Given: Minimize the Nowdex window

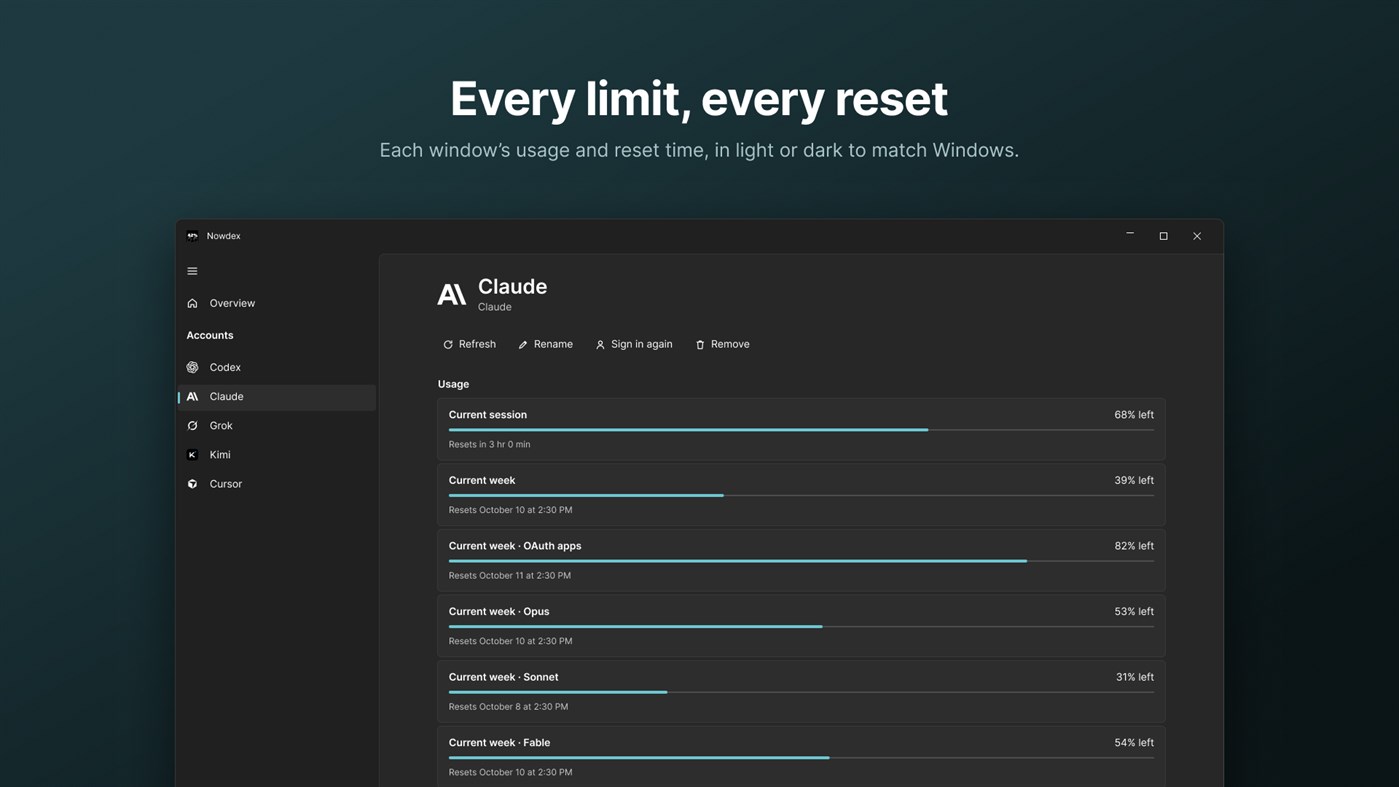Looking at the screenshot, I should coord(1130,236).
